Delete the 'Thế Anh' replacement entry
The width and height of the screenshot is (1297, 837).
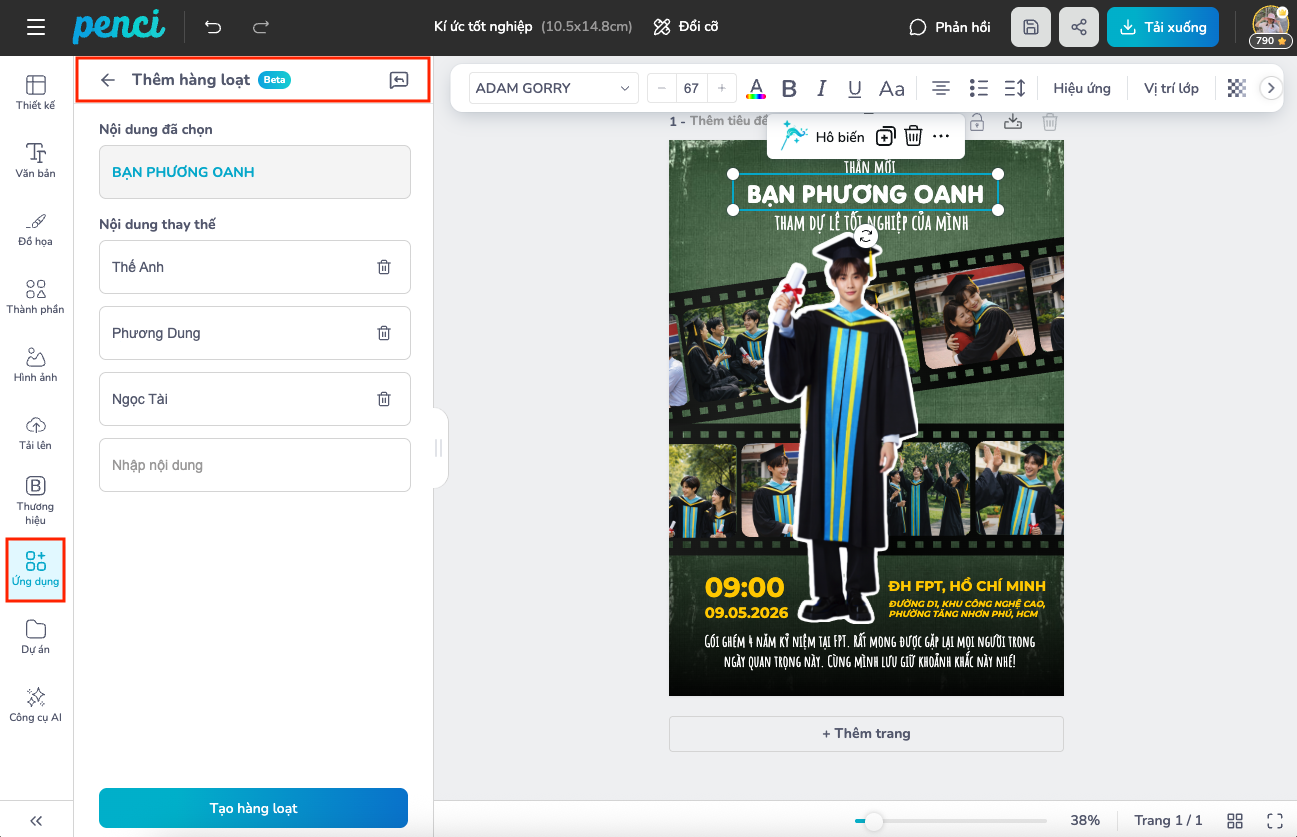tap(384, 267)
